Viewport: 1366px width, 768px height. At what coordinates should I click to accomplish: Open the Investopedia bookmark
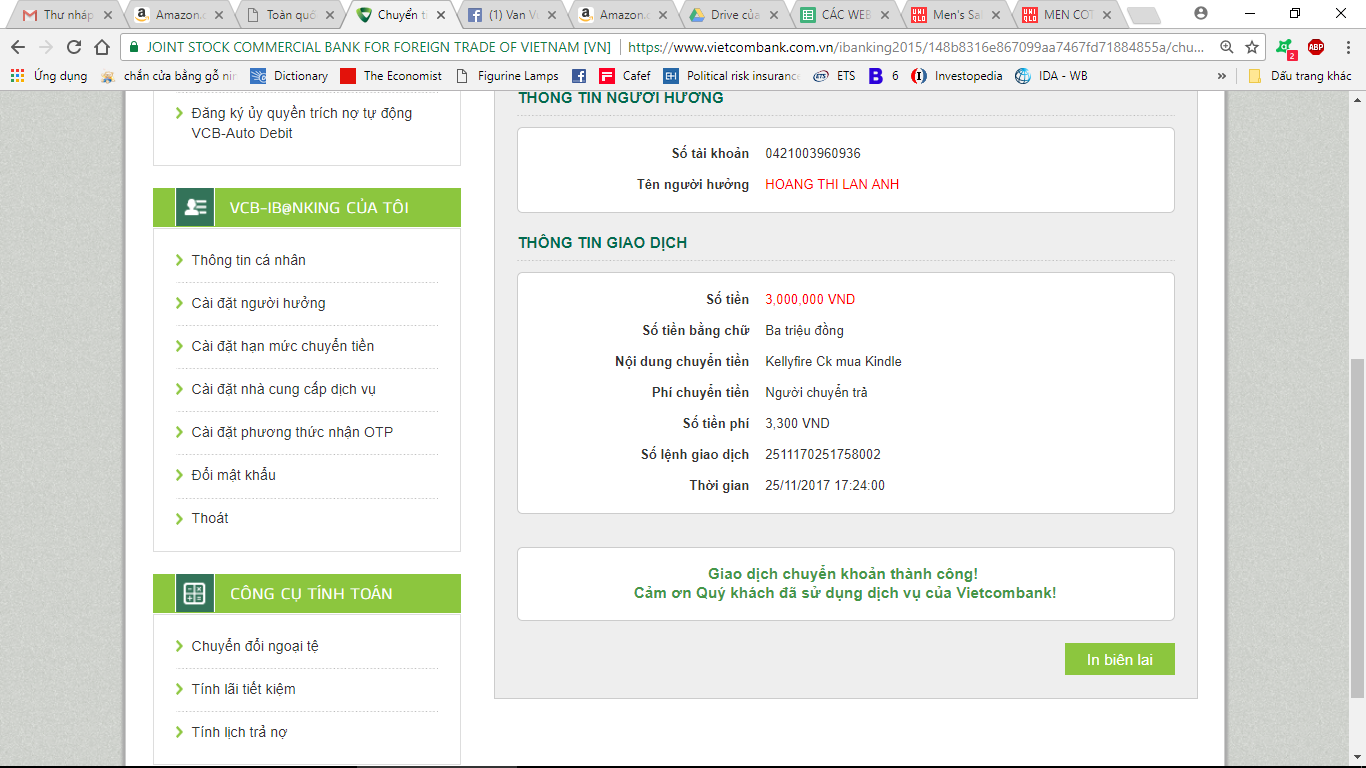point(957,76)
